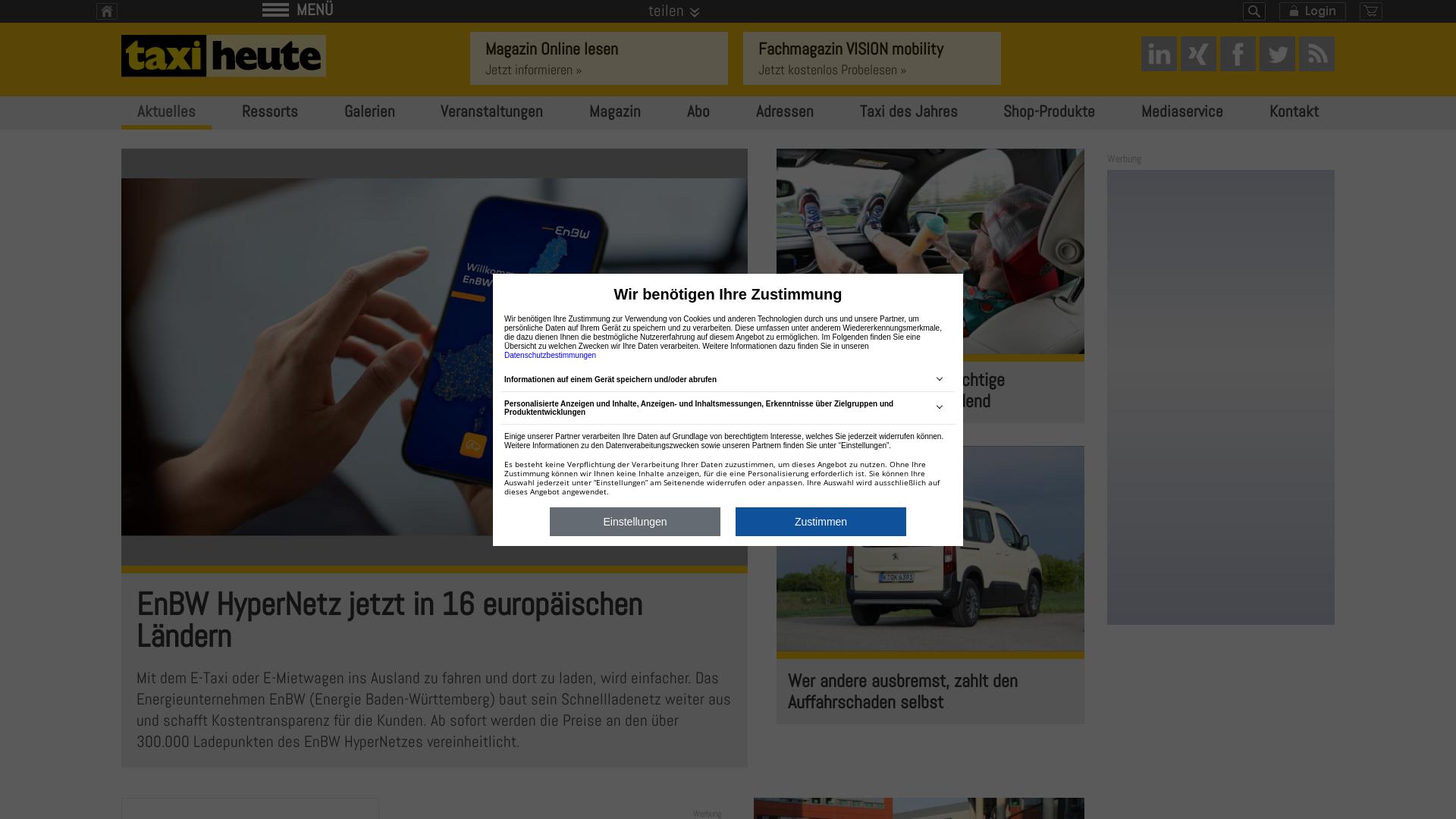Click the Einstellungen button
Screen dimensions: 1456x819
coord(635,522)
